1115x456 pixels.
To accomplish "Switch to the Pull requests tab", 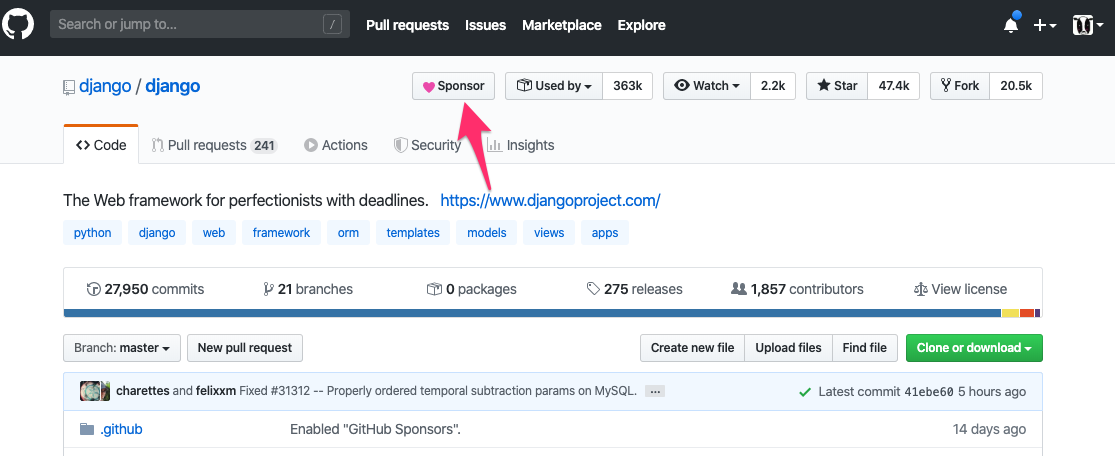I will point(213,145).
